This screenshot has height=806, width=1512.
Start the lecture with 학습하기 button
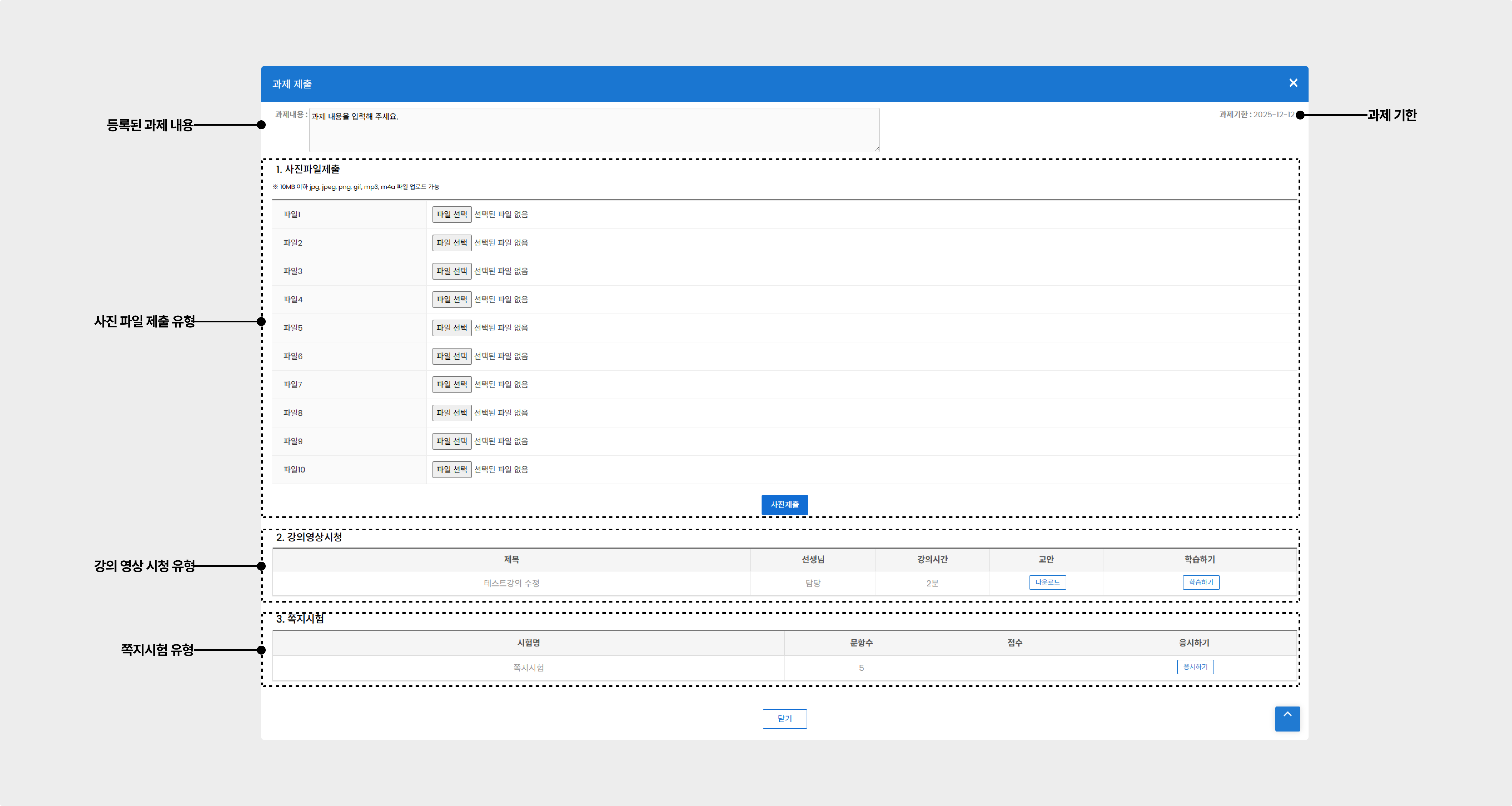pyautogui.click(x=1200, y=582)
